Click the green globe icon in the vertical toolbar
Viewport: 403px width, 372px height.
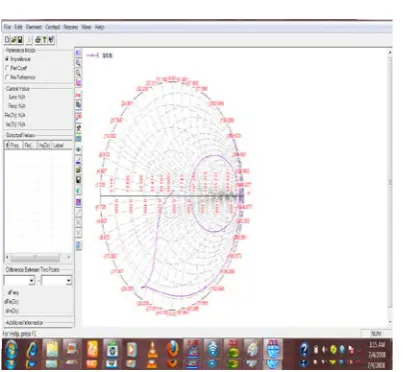tap(78, 170)
